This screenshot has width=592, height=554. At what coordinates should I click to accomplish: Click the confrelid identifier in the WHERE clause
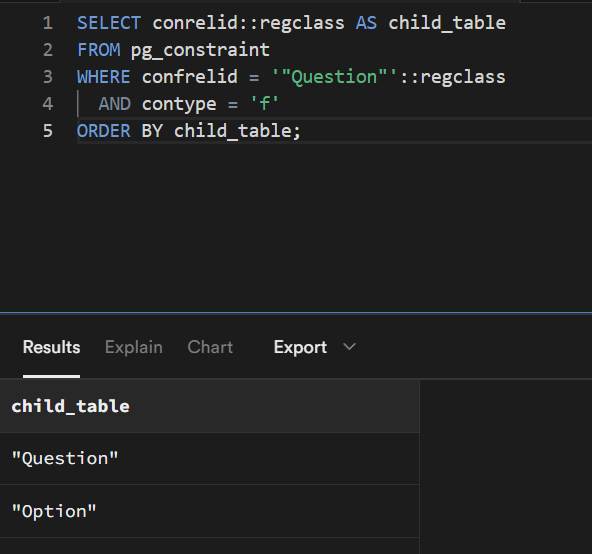[x=190, y=77]
